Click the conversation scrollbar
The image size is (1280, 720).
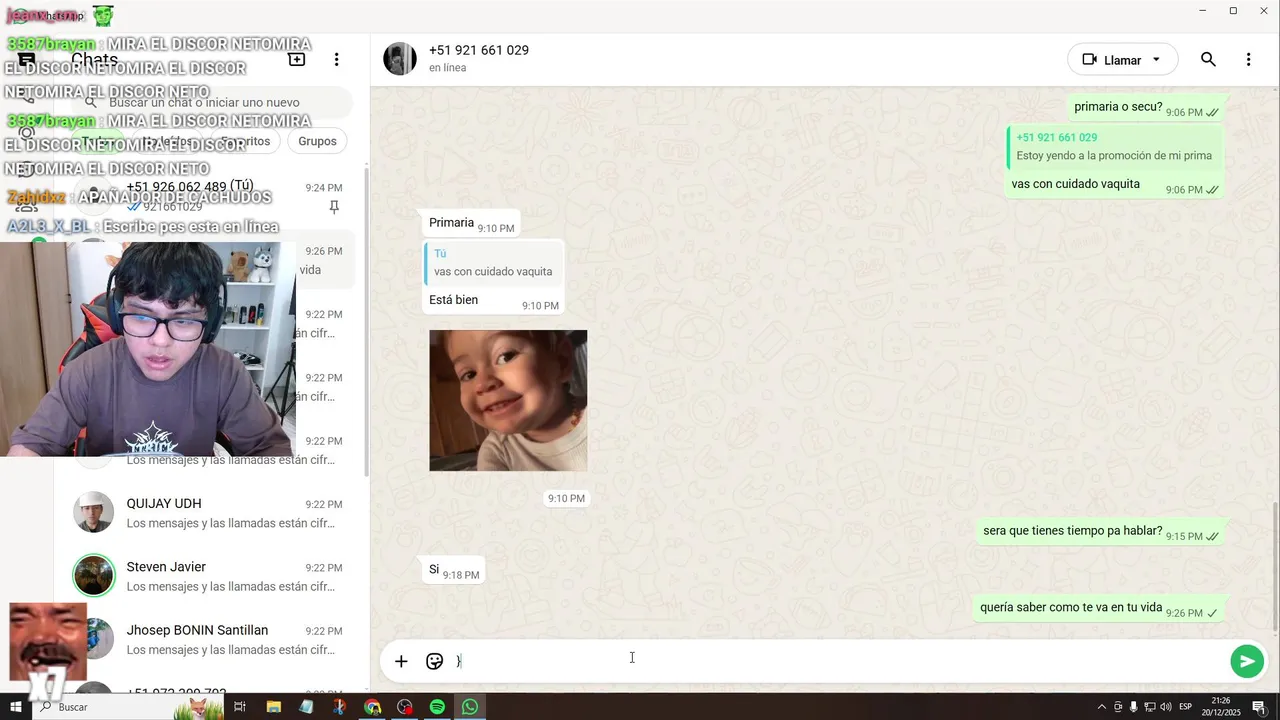[x=1275, y=565]
